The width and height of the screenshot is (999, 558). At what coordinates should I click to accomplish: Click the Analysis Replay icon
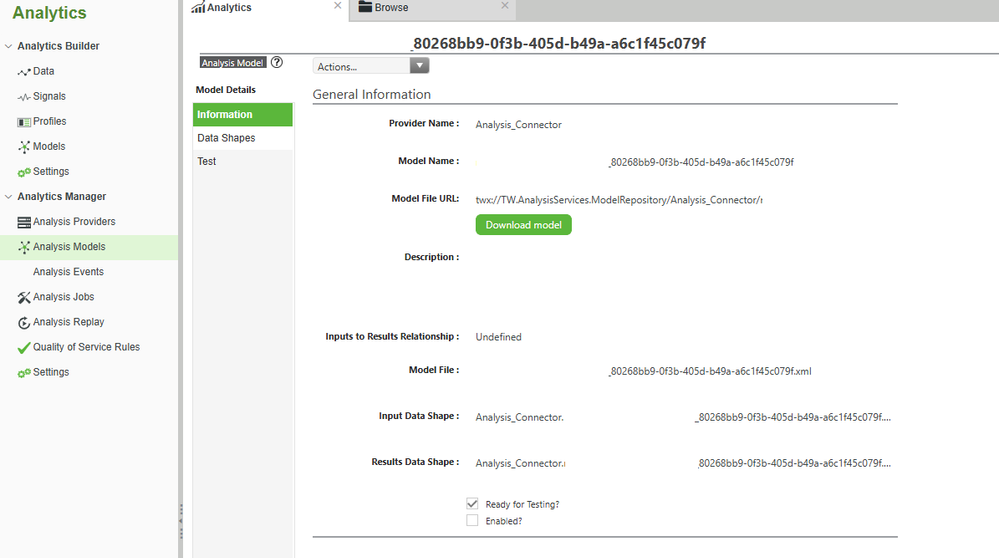coord(24,322)
